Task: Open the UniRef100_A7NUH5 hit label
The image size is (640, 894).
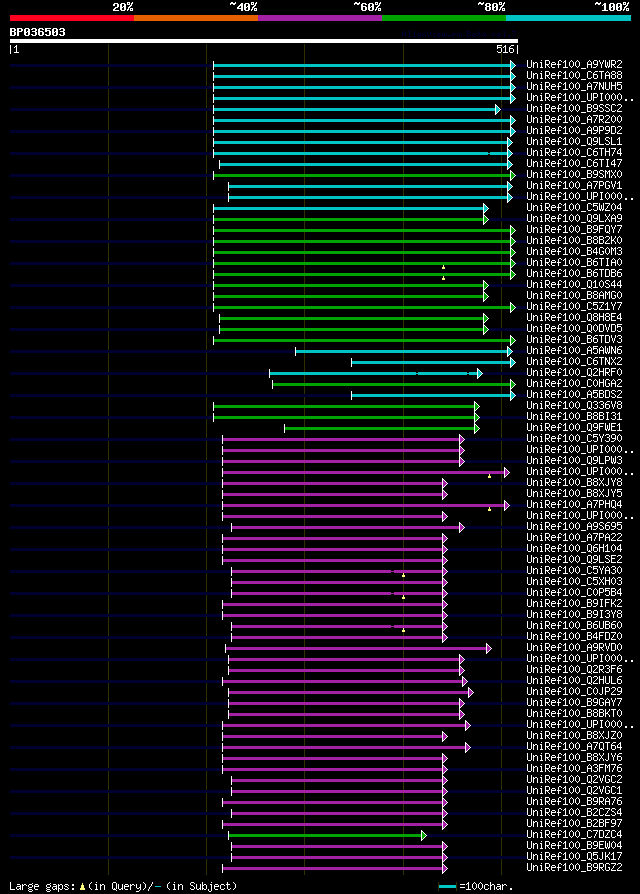Action: click(574, 87)
